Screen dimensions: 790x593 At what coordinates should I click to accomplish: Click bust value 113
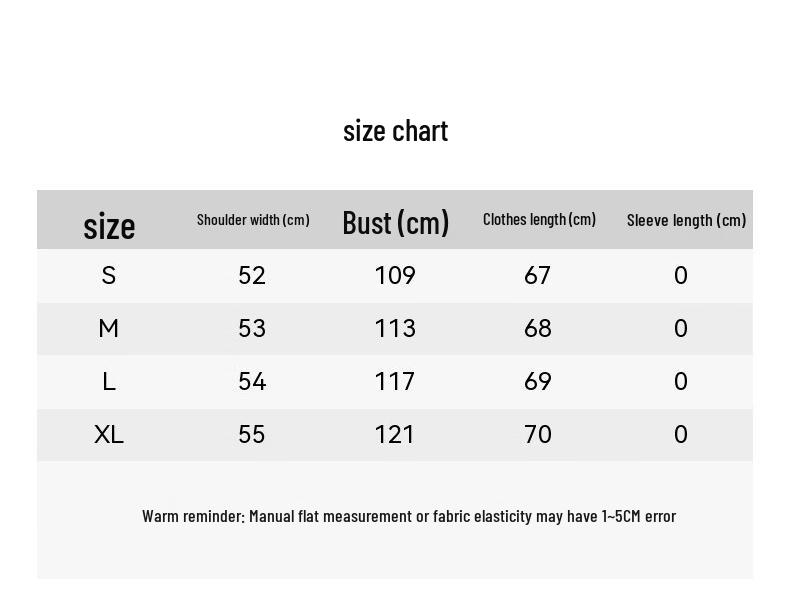coord(395,328)
